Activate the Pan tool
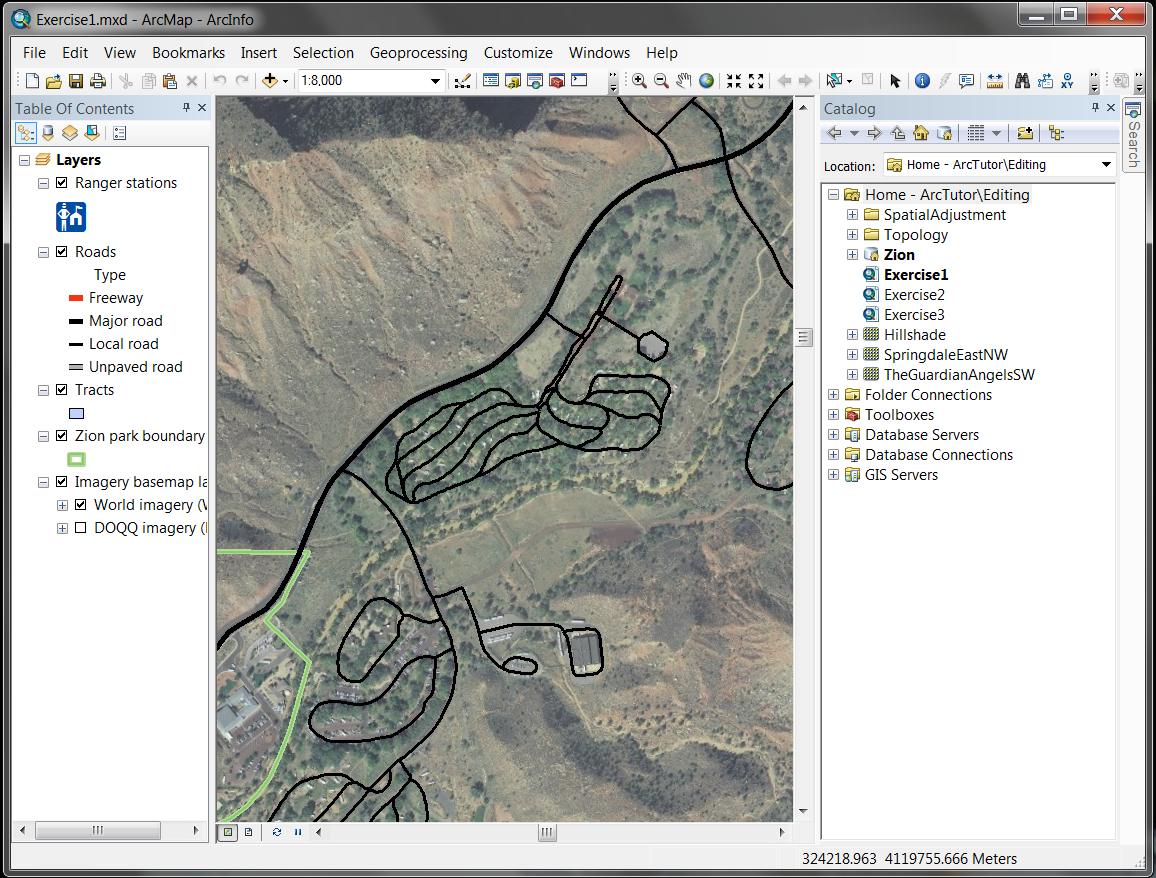Screen dimensions: 1156x878 683,81
